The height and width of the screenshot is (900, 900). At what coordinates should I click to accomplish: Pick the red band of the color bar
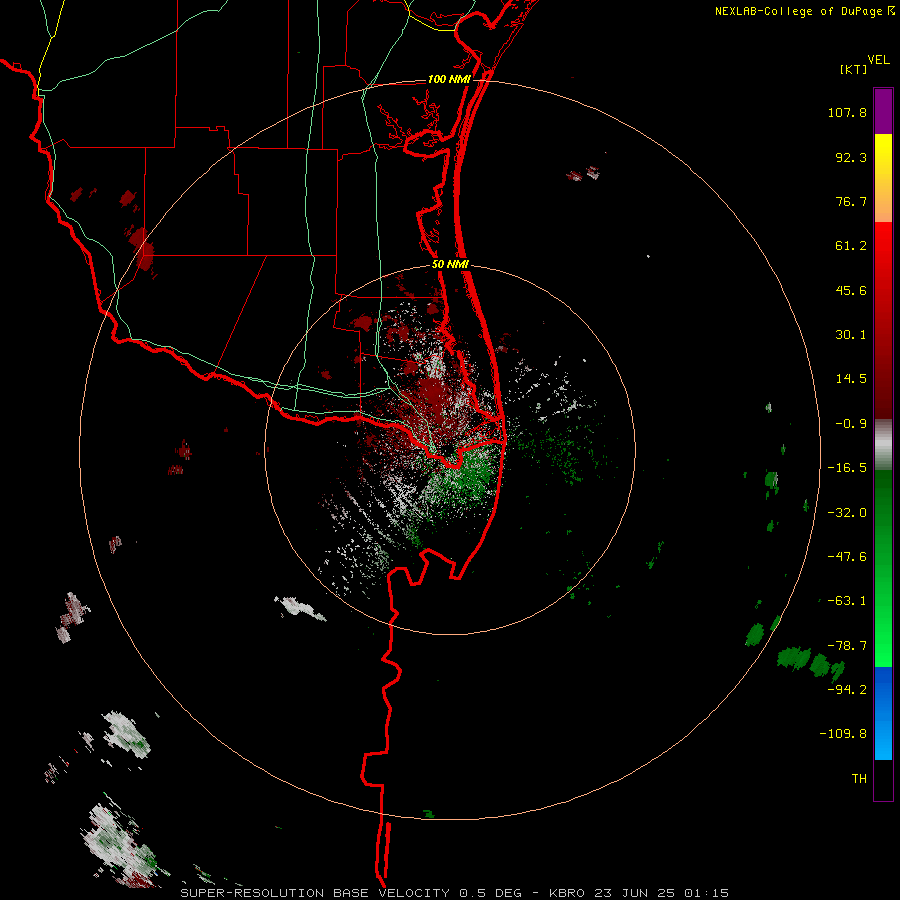(883, 320)
